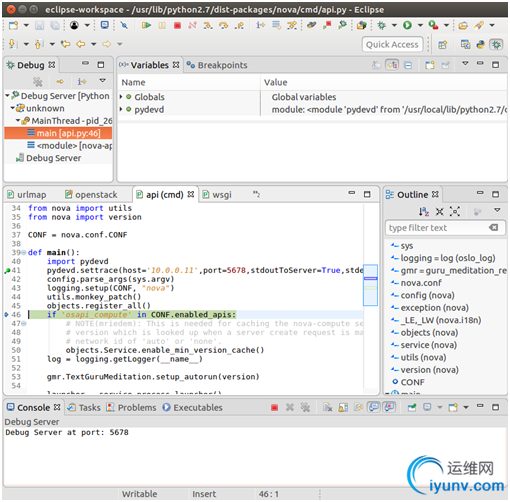Switch to the Breakpoints tab
This screenshot has width=510, height=502.
click(217, 65)
